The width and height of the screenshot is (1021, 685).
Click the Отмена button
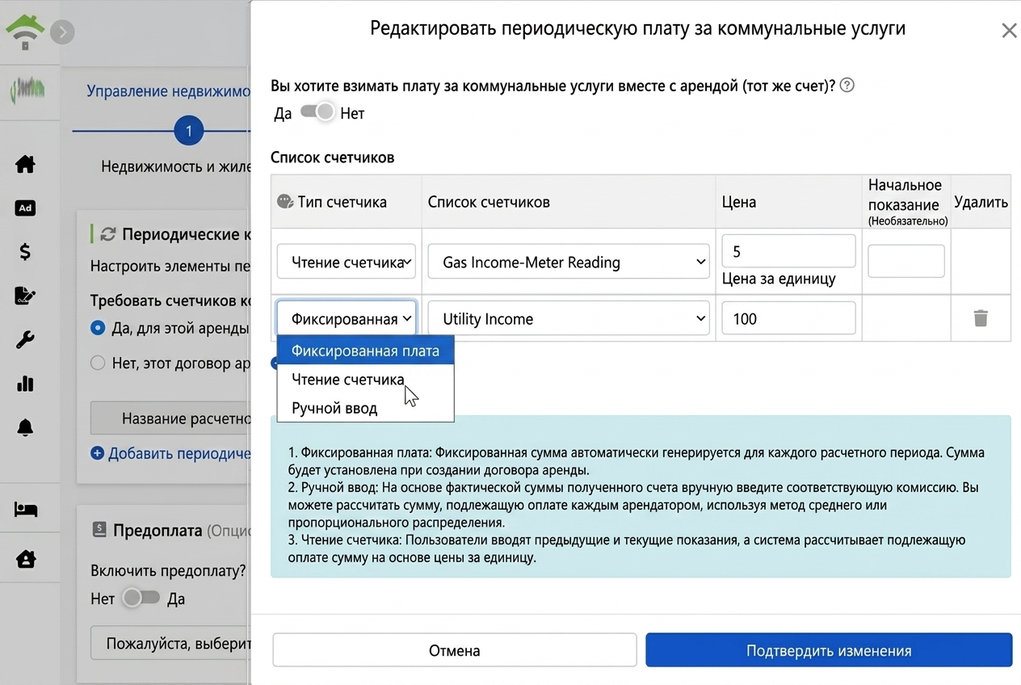[x=455, y=650]
